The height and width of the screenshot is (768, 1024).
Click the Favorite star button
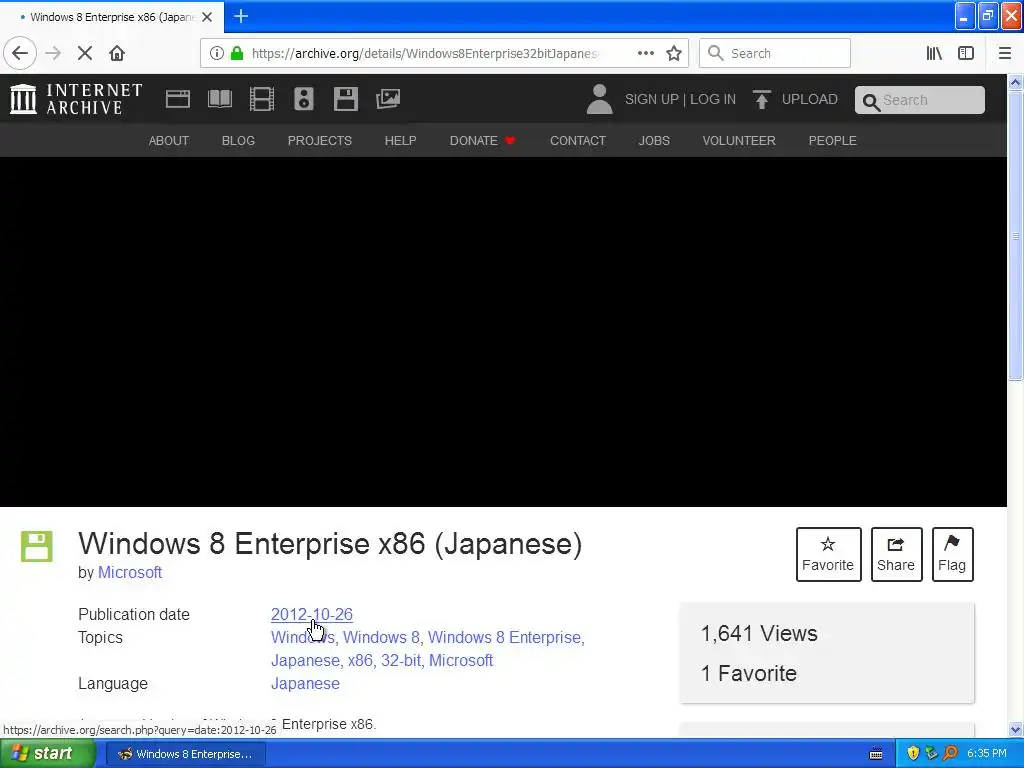coord(828,554)
